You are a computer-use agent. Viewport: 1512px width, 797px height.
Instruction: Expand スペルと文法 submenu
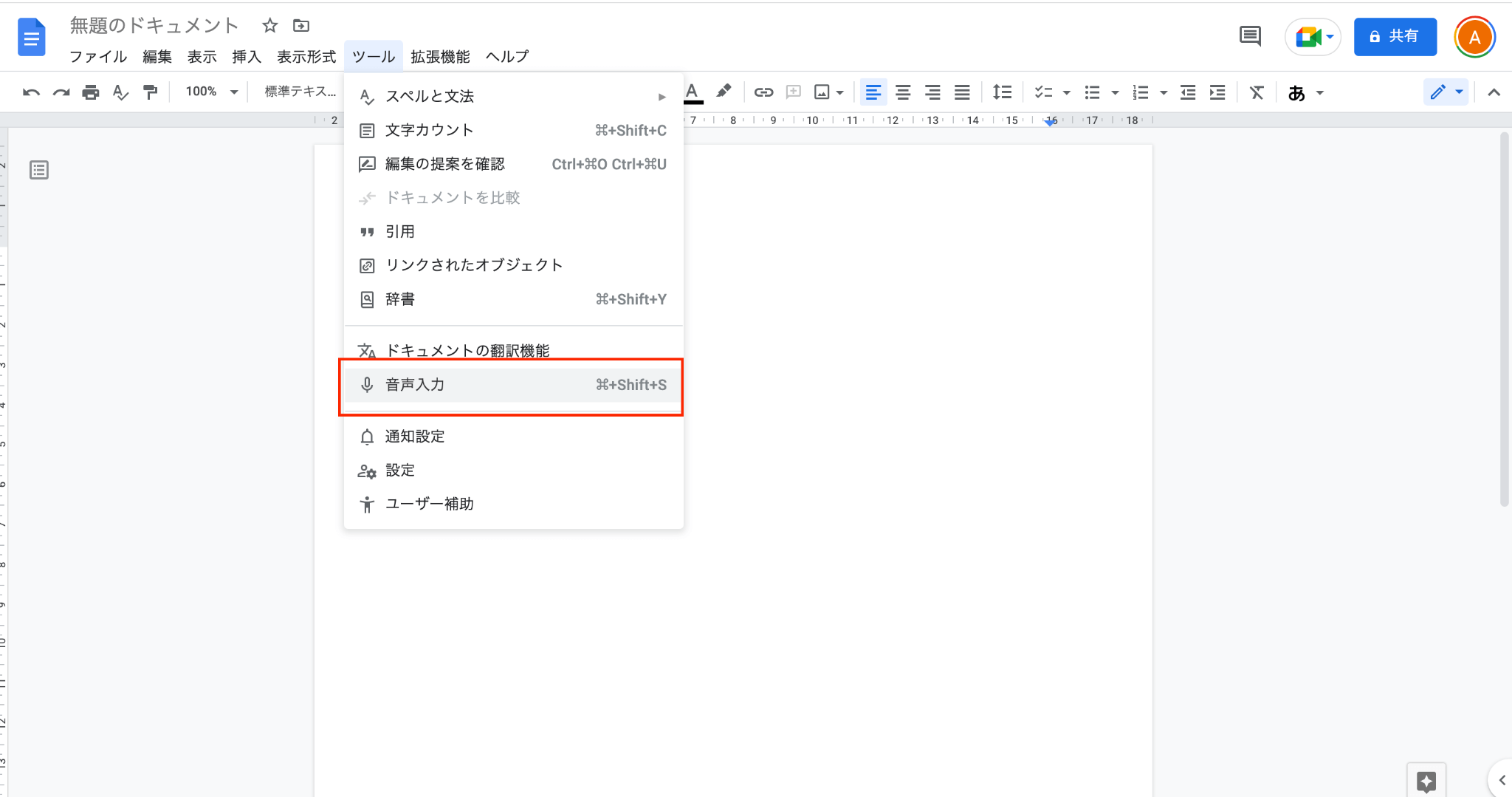pos(513,96)
